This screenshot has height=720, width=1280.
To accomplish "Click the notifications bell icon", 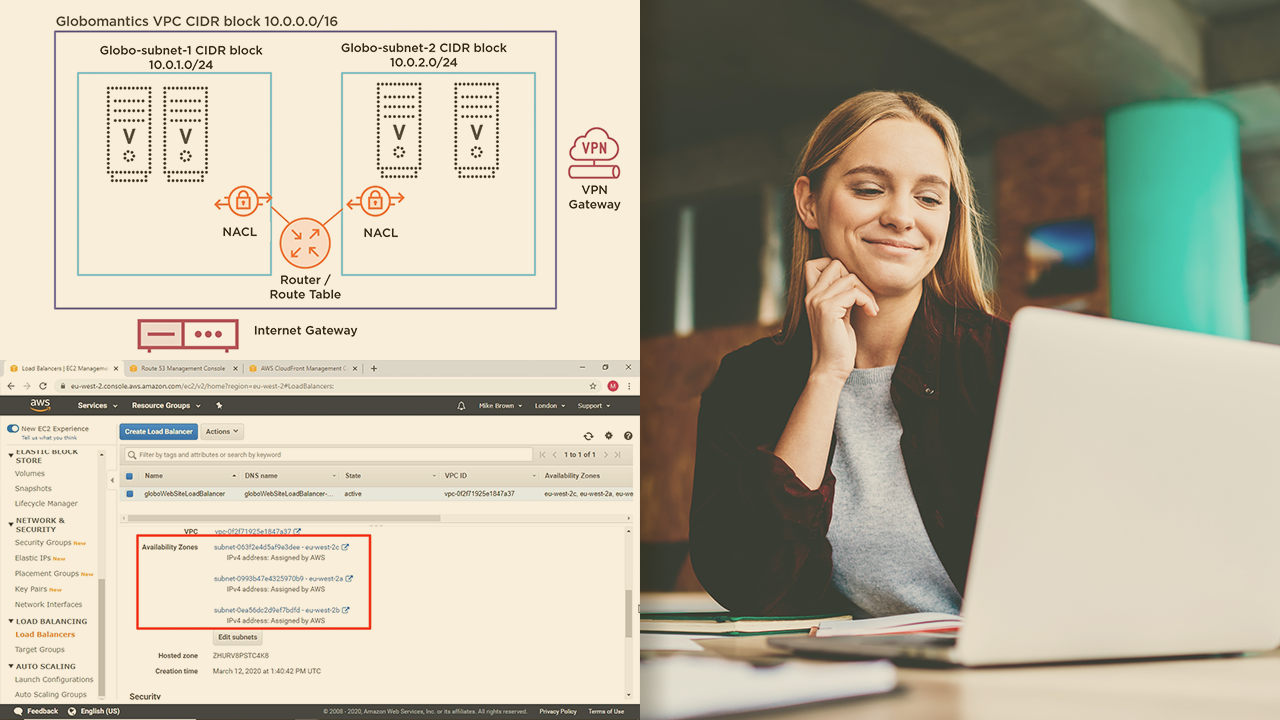I will 461,406.
